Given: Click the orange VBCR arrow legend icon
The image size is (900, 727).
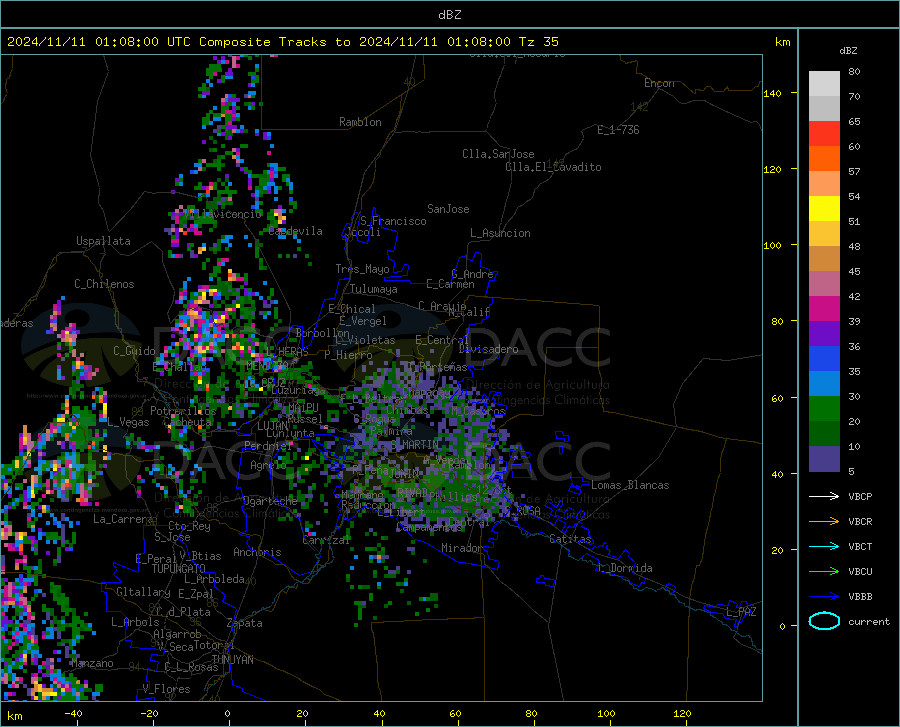Looking at the screenshot, I should (x=824, y=522).
